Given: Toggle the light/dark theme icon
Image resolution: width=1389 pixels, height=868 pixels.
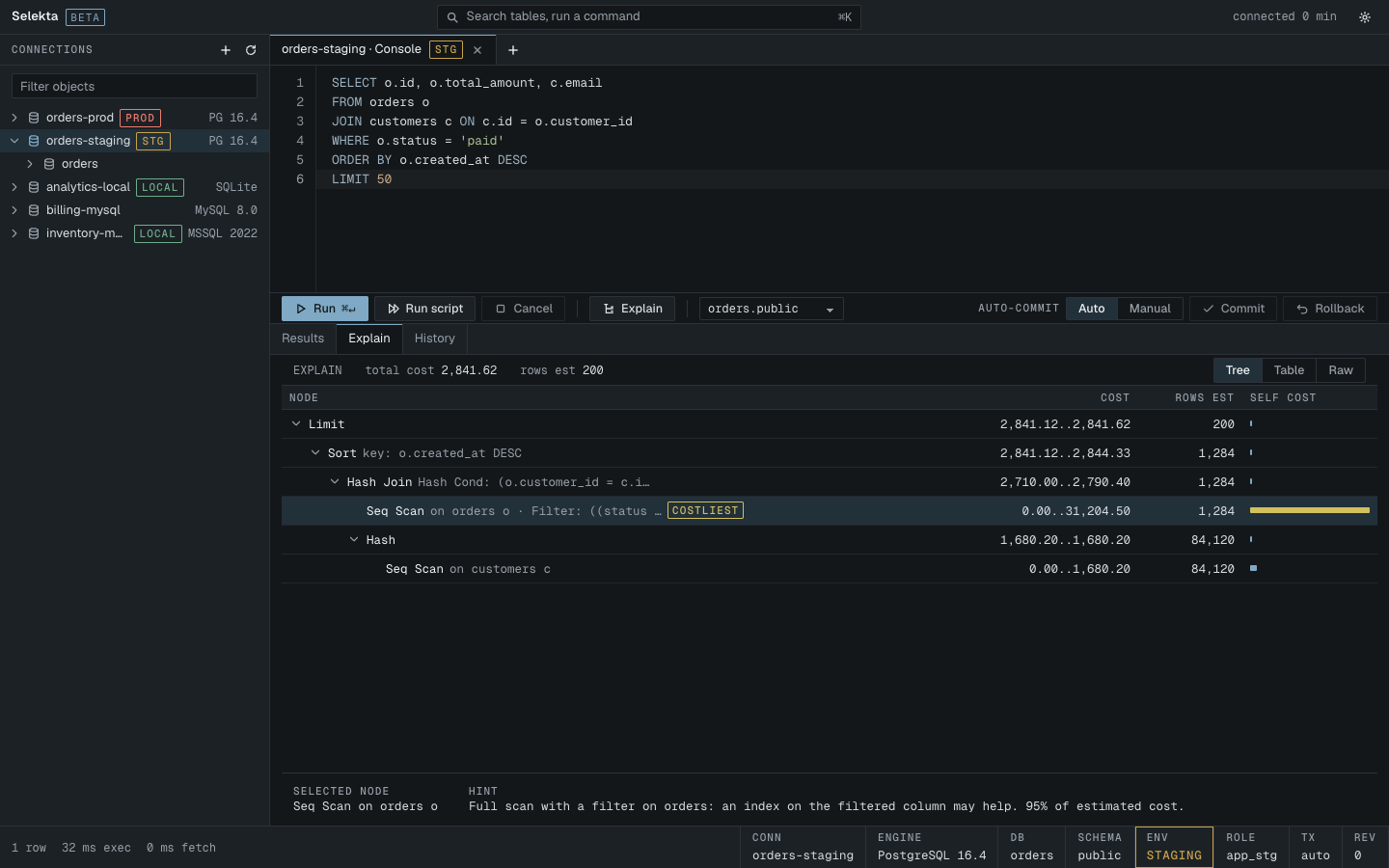Looking at the screenshot, I should click(x=1365, y=17).
